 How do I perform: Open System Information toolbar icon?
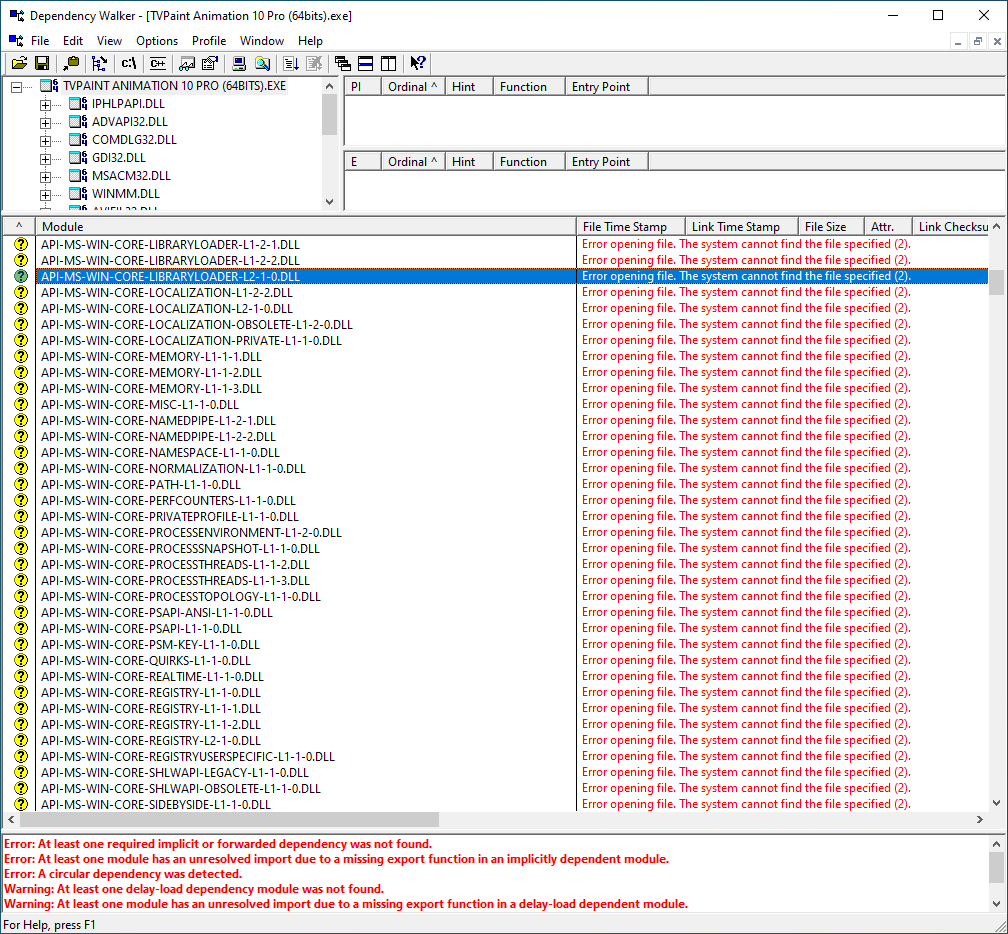239,63
